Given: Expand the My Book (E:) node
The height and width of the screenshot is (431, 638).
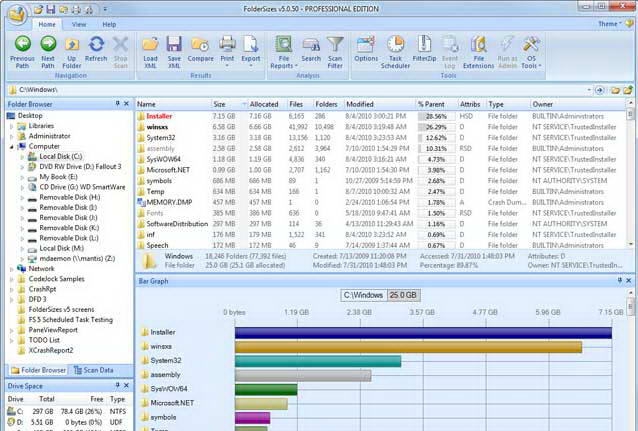Looking at the screenshot, I should pyautogui.click(x=22, y=177).
